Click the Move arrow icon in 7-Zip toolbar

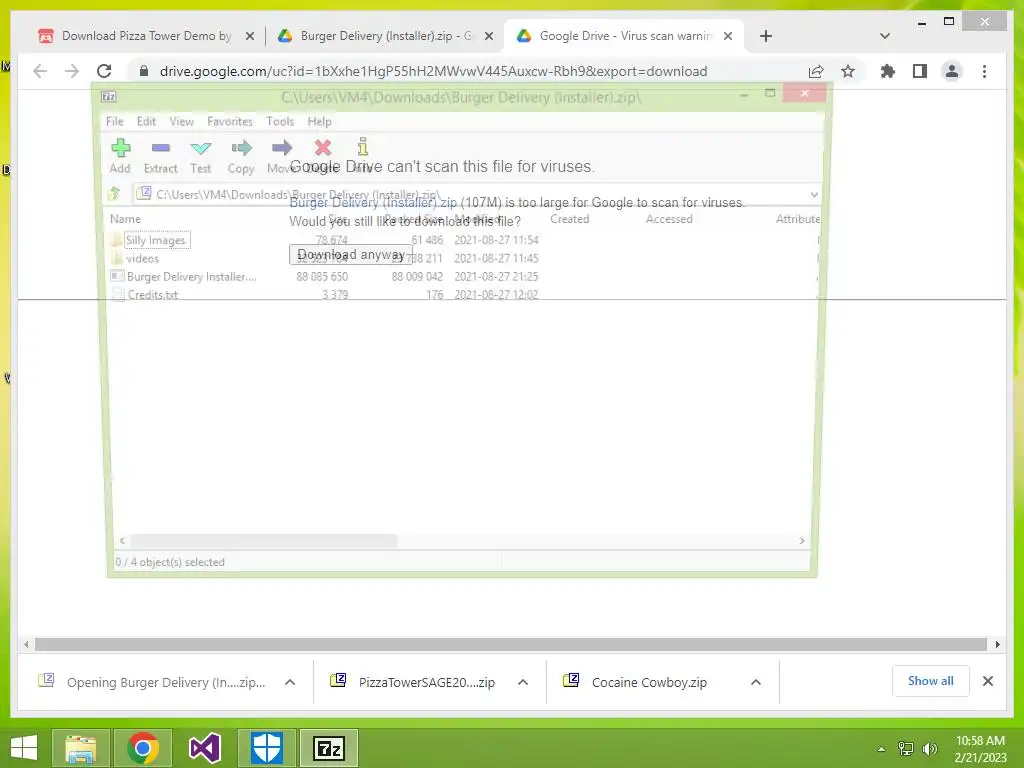point(281,148)
